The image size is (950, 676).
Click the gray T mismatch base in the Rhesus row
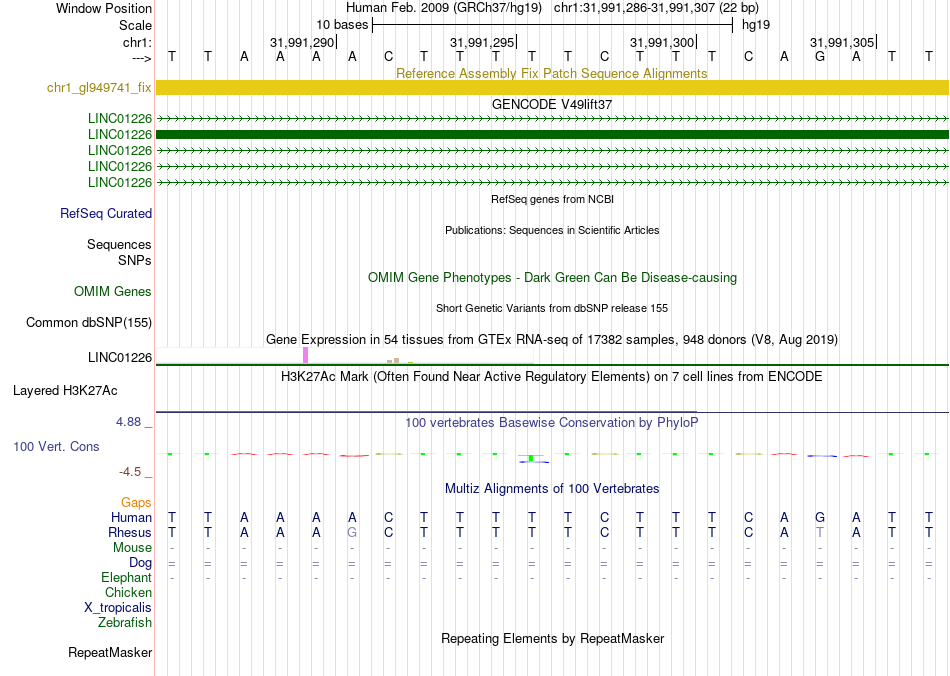pyautogui.click(x=820, y=532)
